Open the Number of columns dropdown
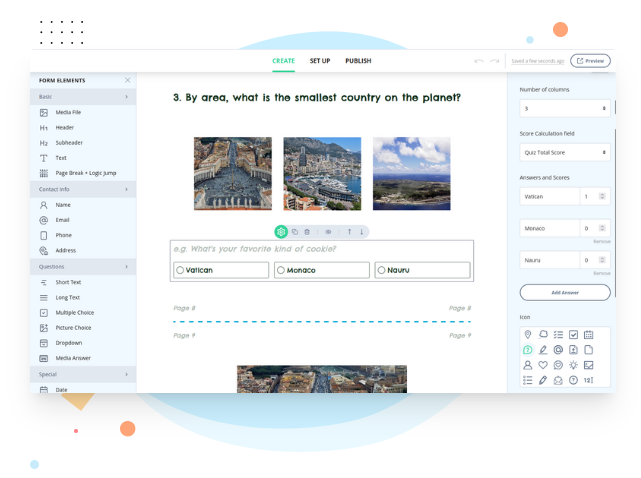Viewport: 641px width, 478px height. [564, 108]
